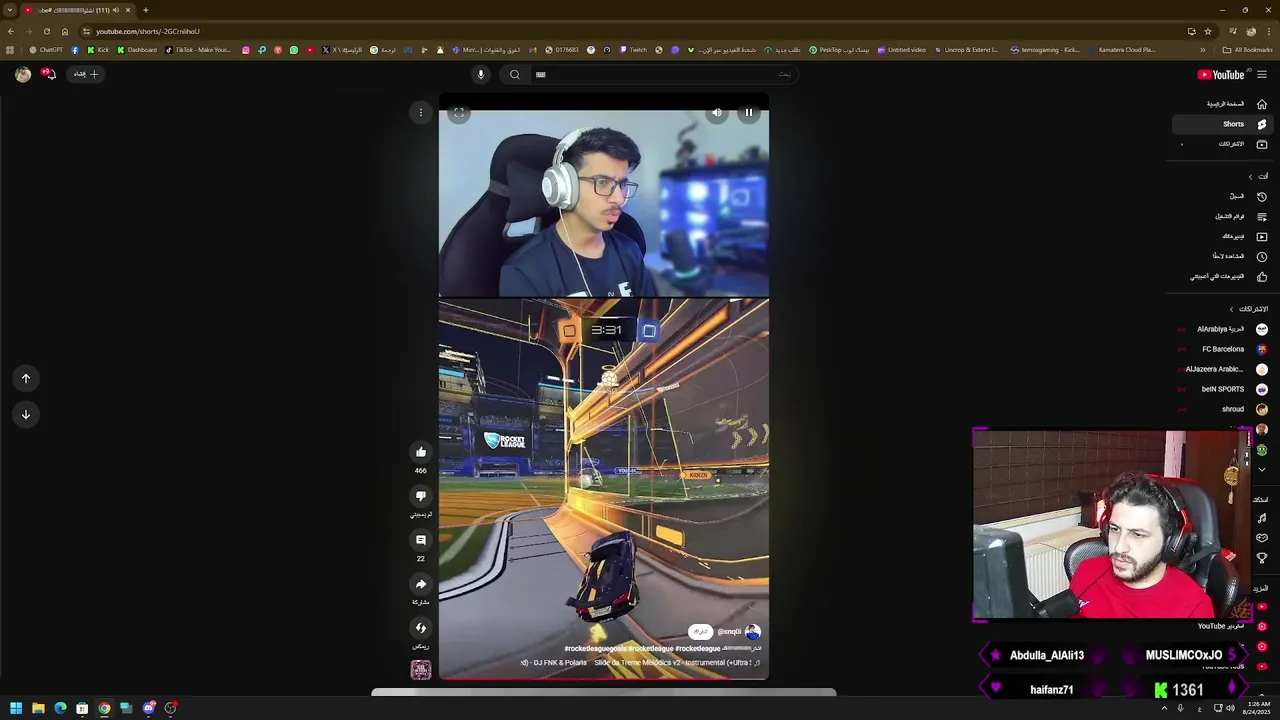Screen dimensions: 1280x720
Task: Pause the Short video
Action: pyautogui.click(x=749, y=113)
